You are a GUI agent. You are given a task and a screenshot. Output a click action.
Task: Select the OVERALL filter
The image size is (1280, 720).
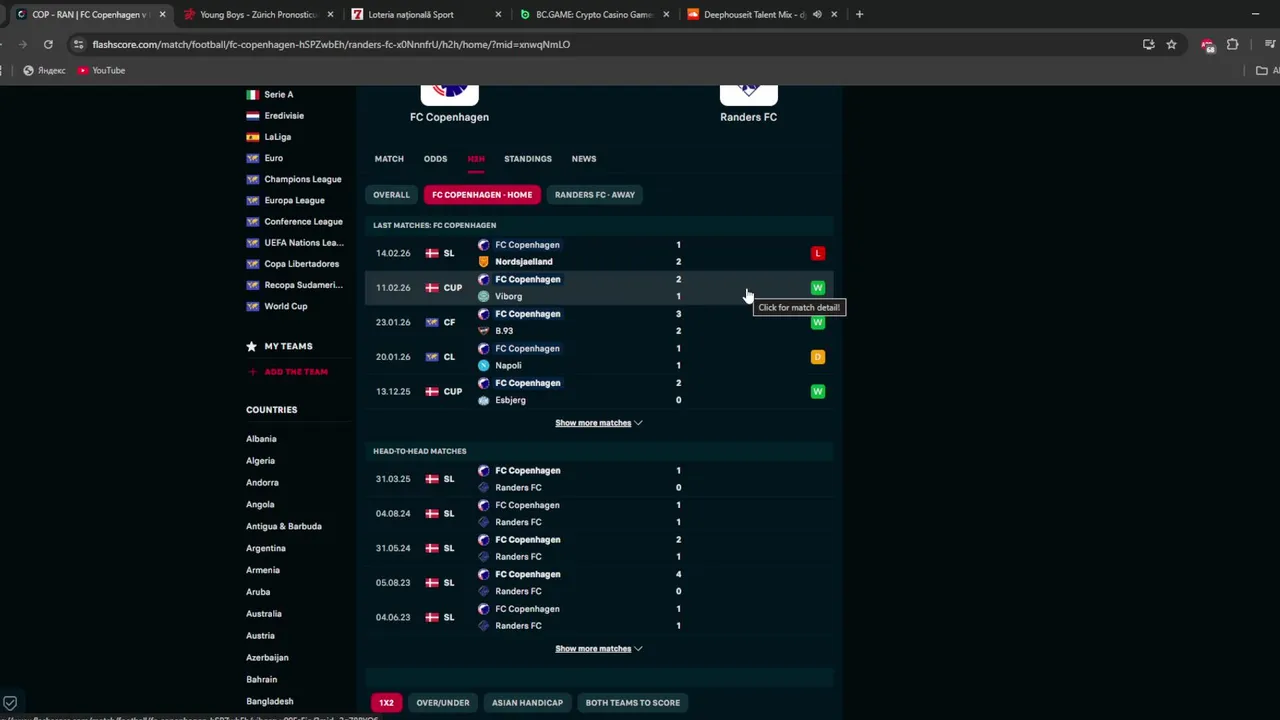pyautogui.click(x=391, y=195)
